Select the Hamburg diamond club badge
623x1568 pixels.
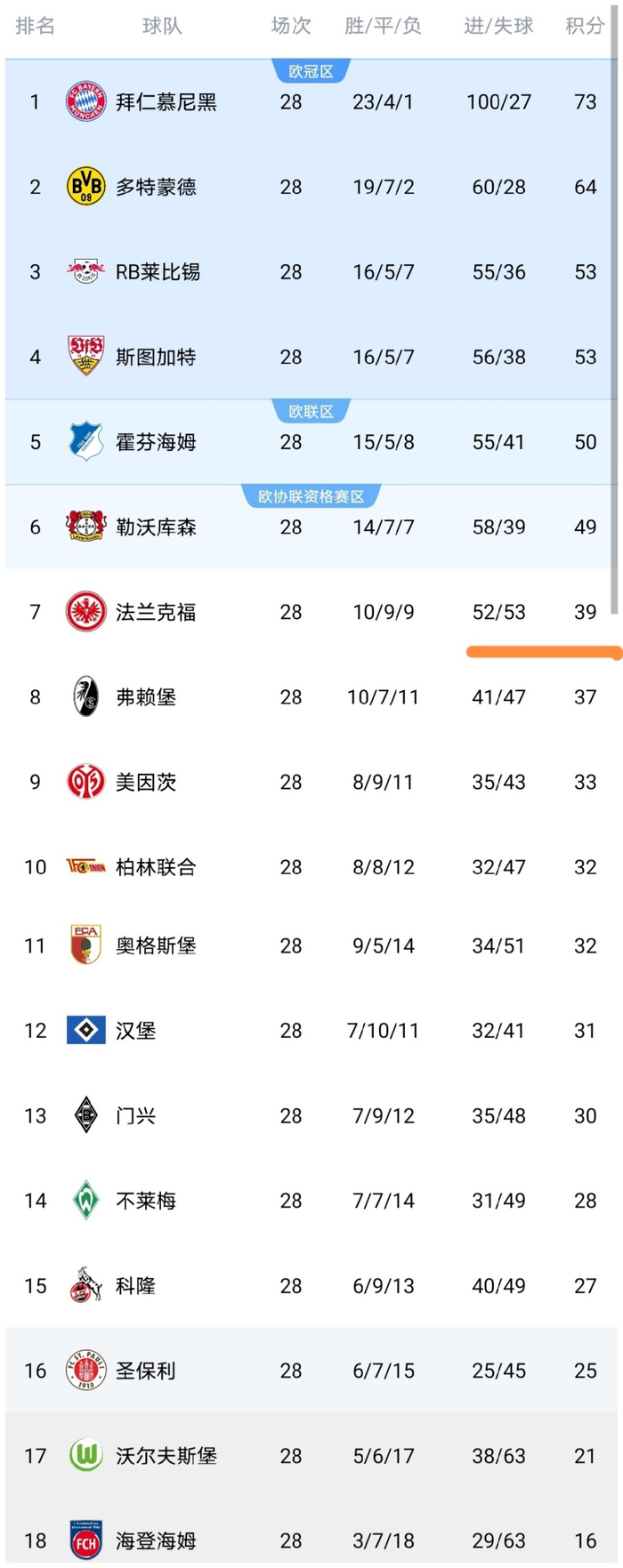[x=85, y=1031]
